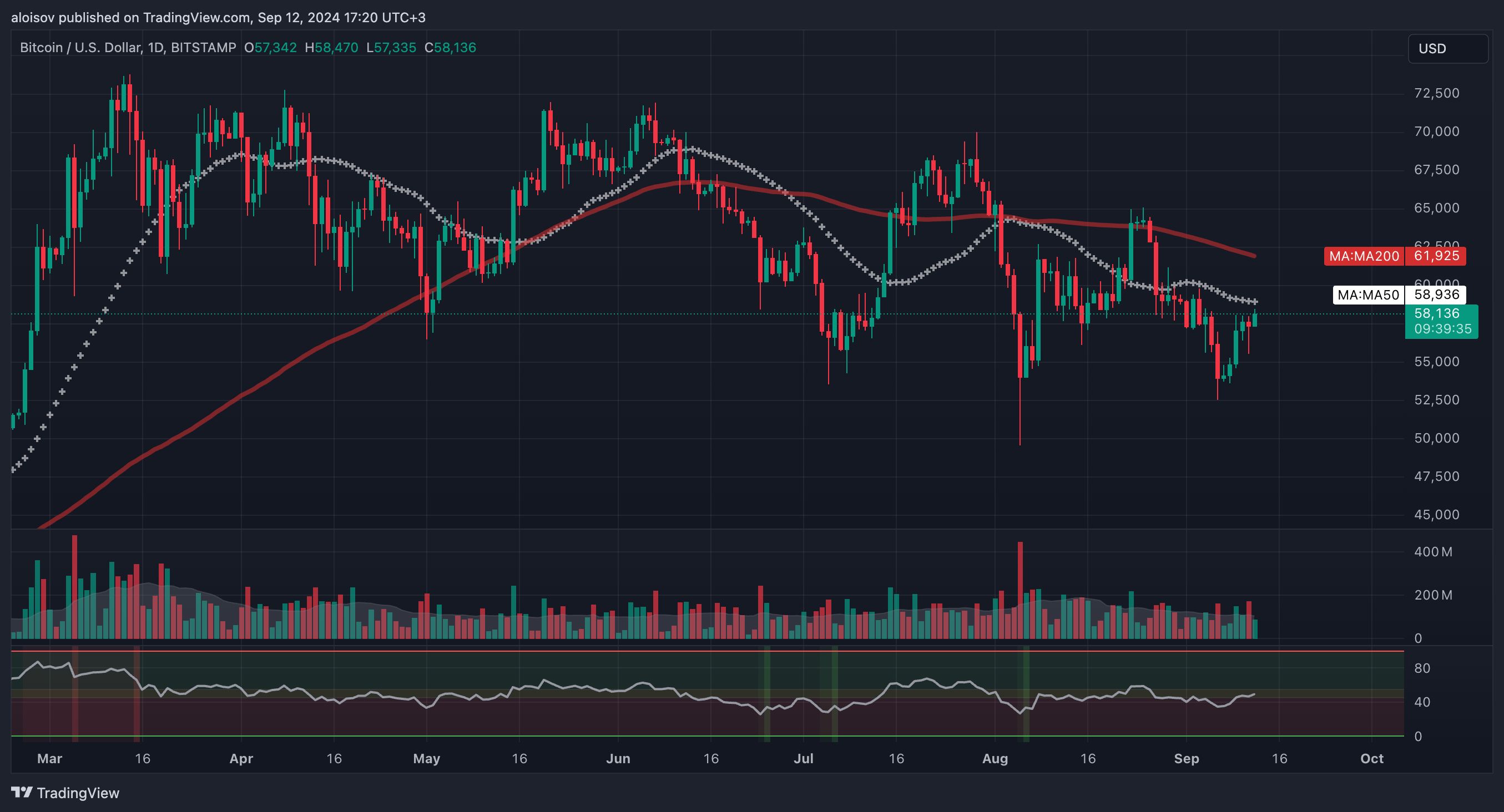
Task: Click the TradingView wordmark text at bottom
Action: (x=78, y=793)
